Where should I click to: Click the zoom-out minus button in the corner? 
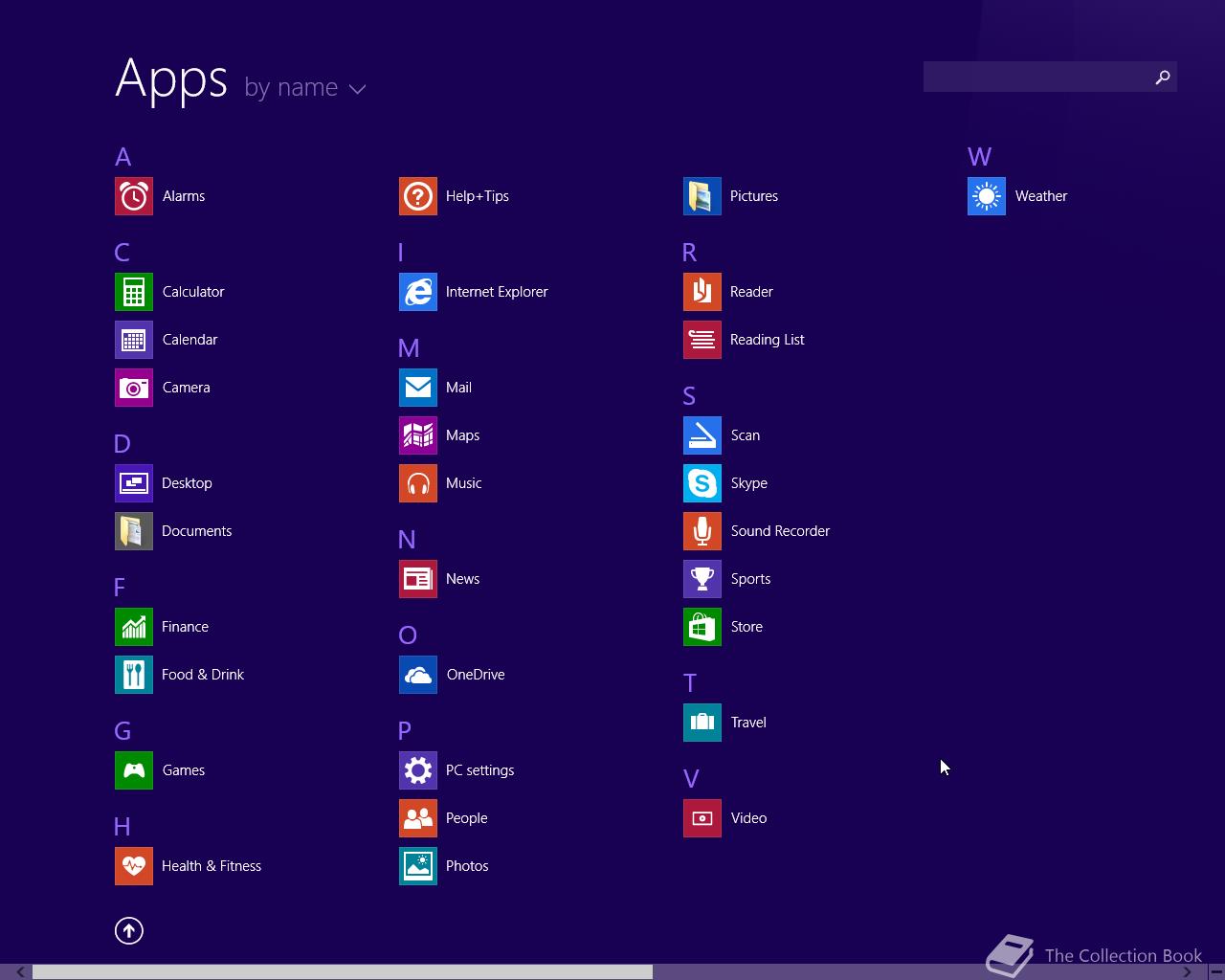(x=1216, y=972)
